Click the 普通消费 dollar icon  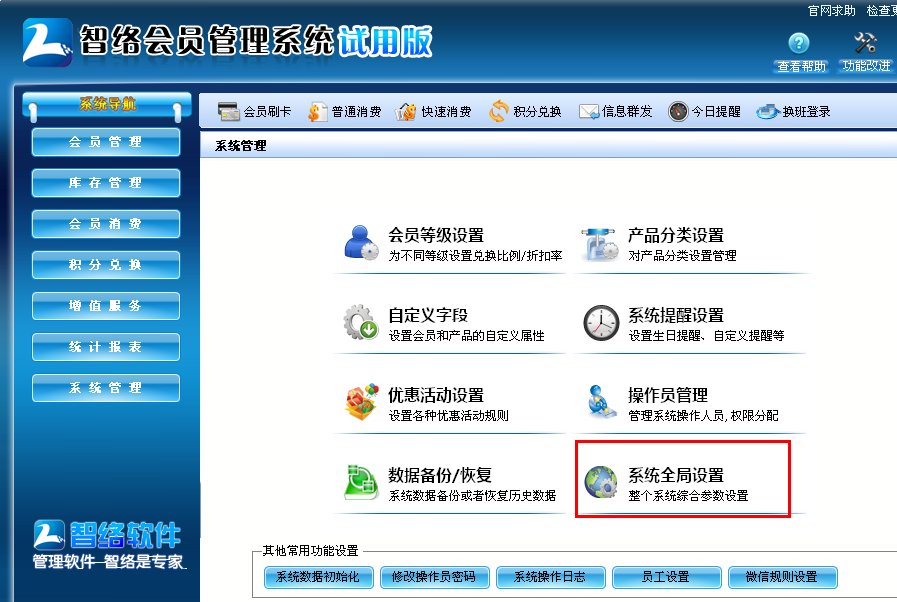click(x=317, y=111)
